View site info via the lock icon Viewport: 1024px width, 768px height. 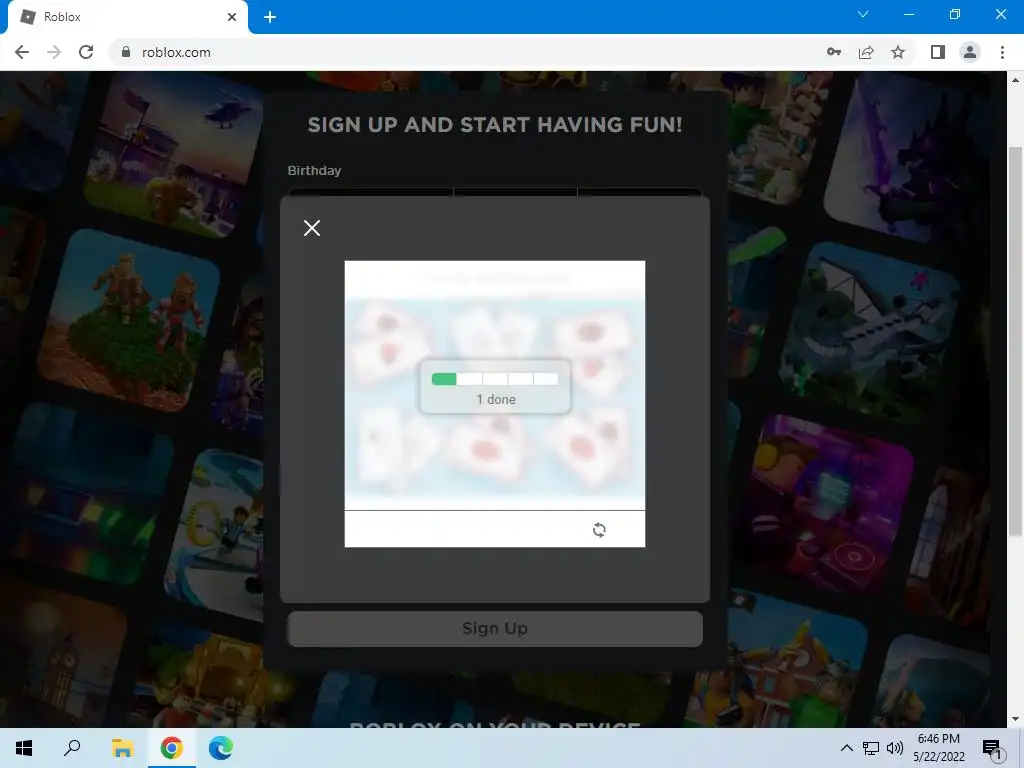click(x=126, y=52)
